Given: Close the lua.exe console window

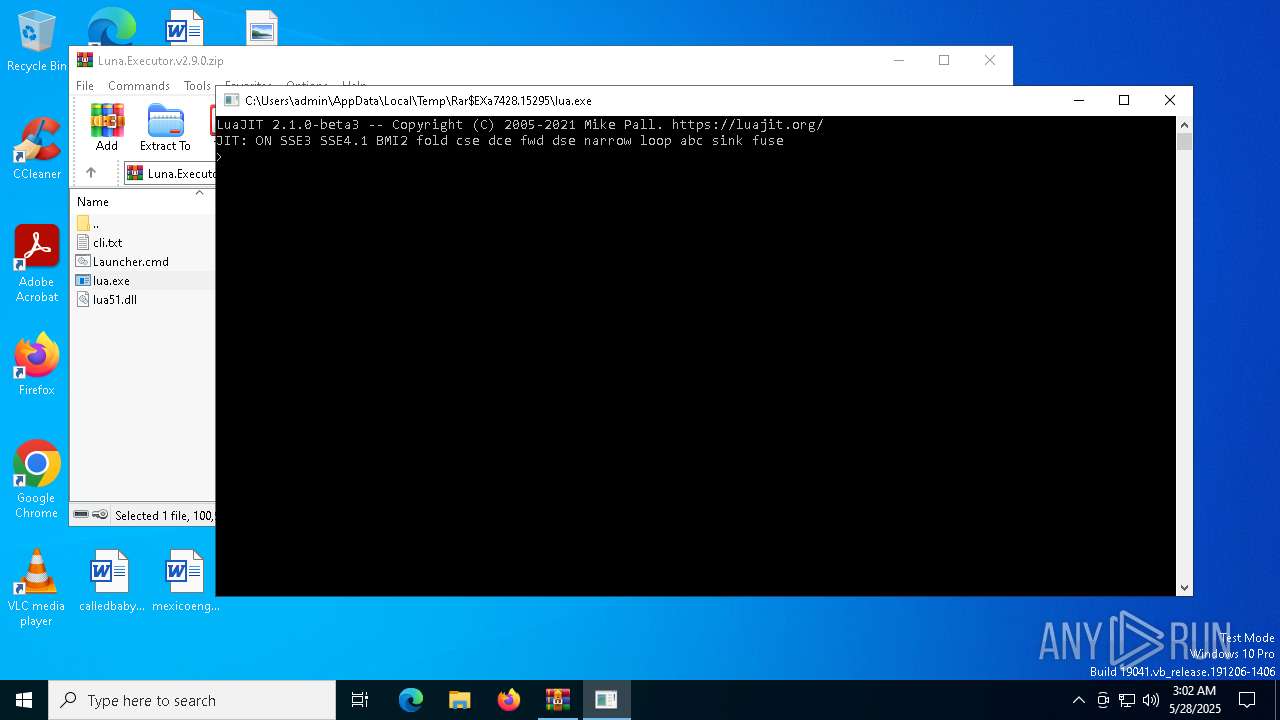Looking at the screenshot, I should coord(1170,100).
